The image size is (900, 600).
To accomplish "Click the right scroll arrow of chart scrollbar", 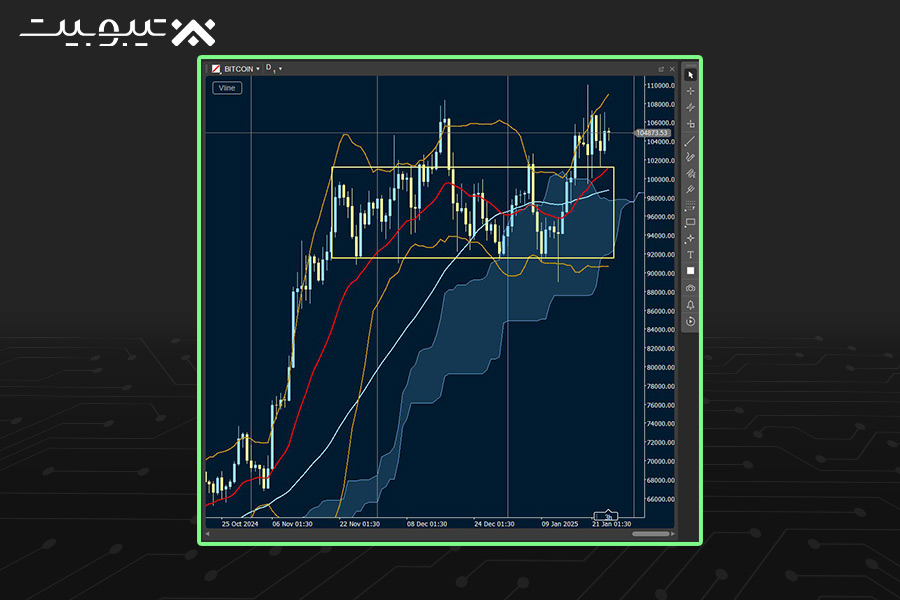I will [673, 534].
